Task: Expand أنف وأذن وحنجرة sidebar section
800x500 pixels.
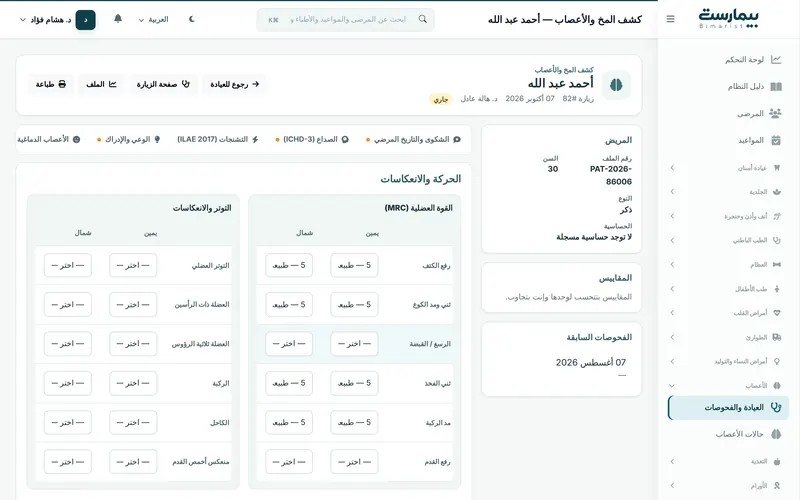Action: pyautogui.click(x=728, y=216)
